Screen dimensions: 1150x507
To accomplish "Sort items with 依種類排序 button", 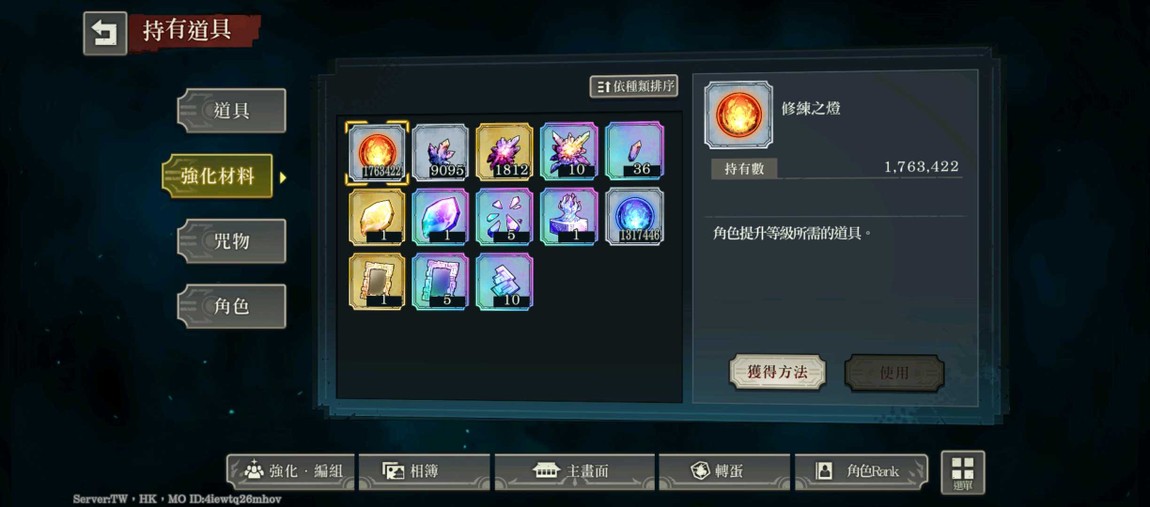I will point(634,87).
